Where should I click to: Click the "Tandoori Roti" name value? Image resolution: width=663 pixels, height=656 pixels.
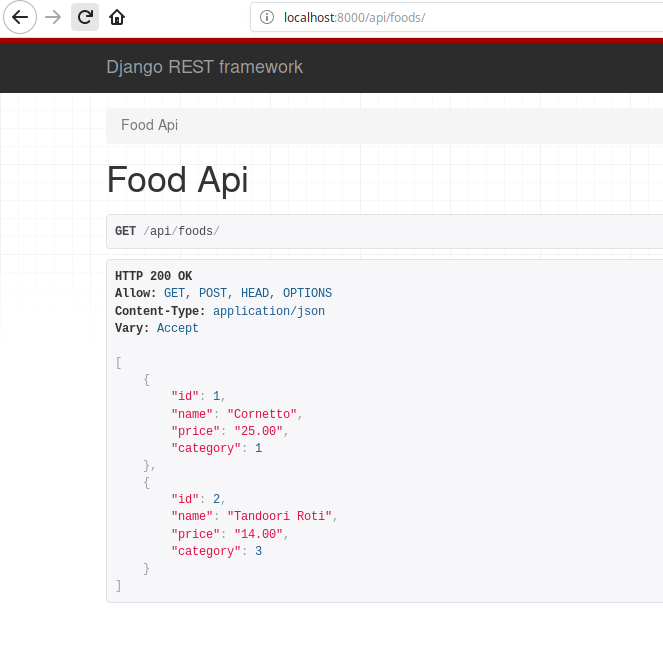pos(279,516)
